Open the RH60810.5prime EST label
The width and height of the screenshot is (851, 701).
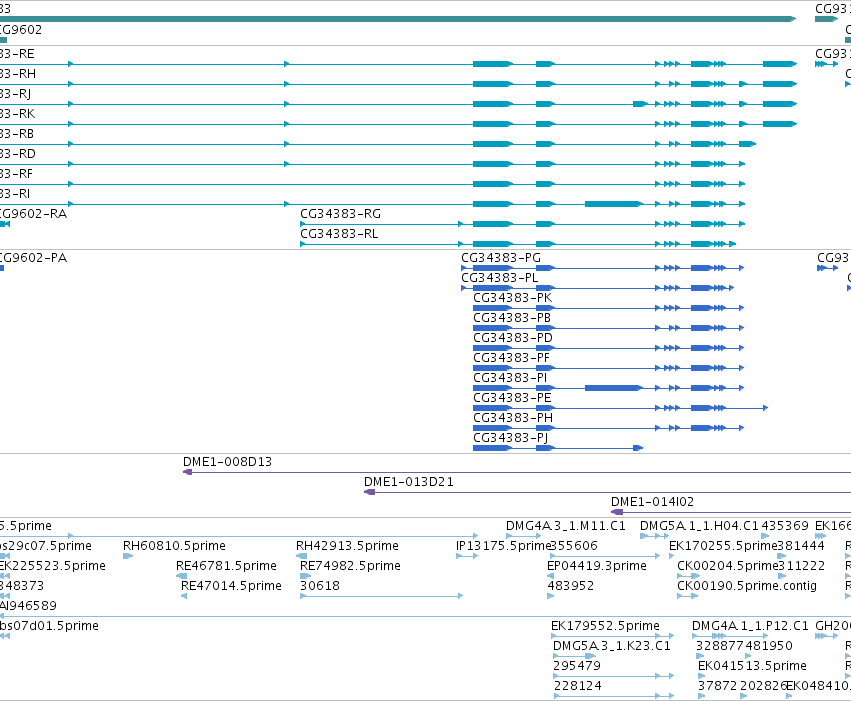(x=174, y=546)
